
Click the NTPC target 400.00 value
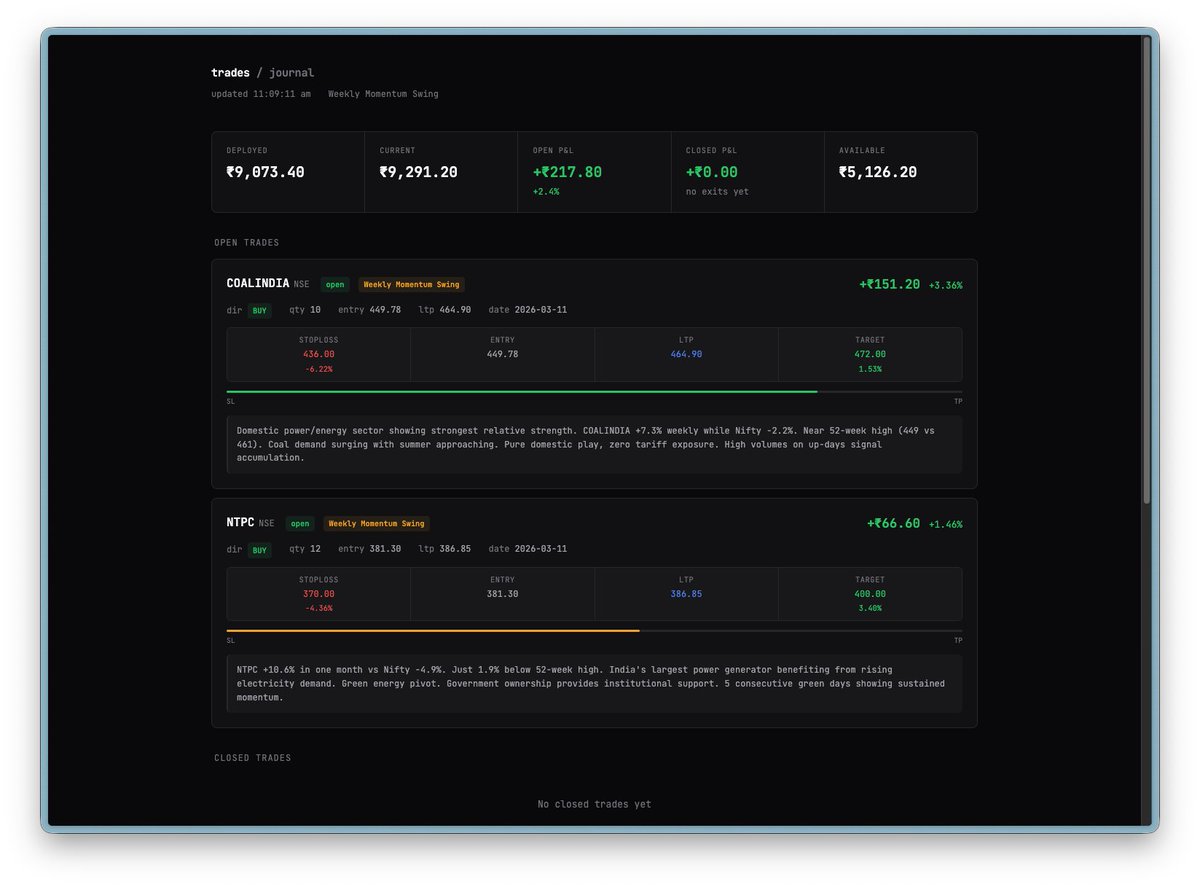[x=870, y=594]
